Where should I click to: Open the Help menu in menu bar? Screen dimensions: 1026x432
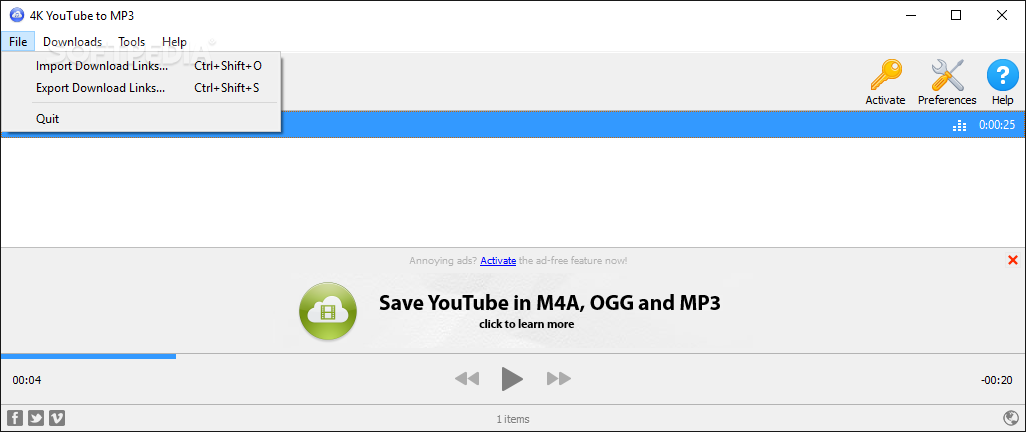[x=174, y=42]
